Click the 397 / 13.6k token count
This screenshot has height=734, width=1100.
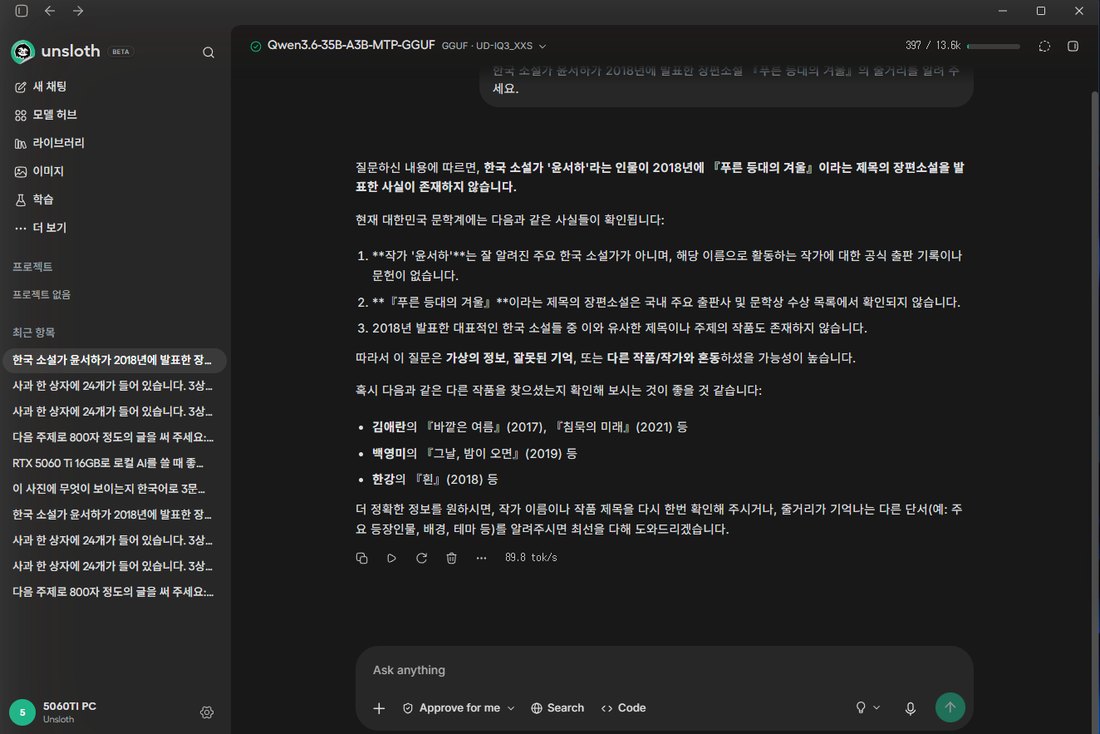tap(932, 45)
